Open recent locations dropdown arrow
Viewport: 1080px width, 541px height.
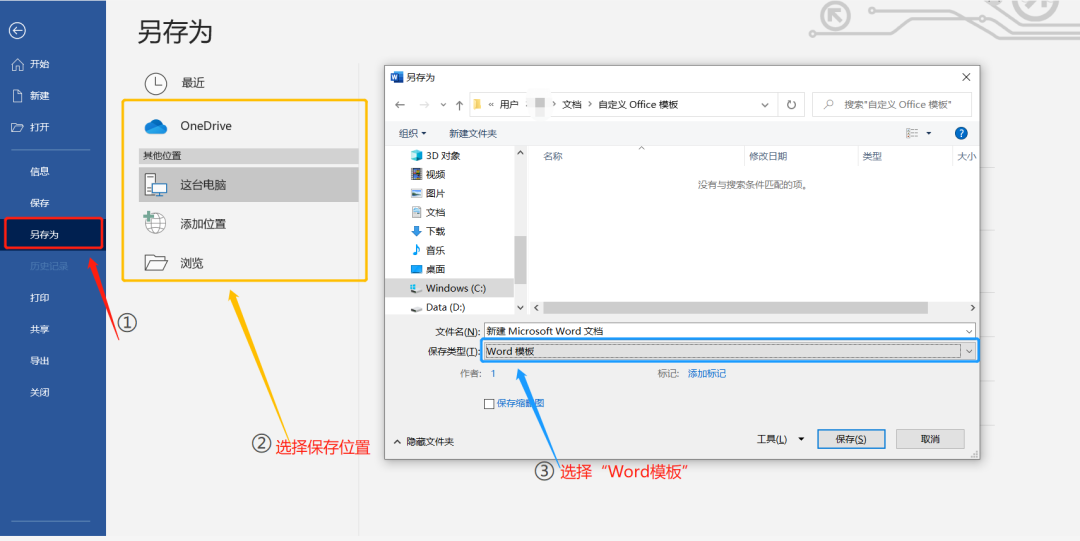(443, 105)
